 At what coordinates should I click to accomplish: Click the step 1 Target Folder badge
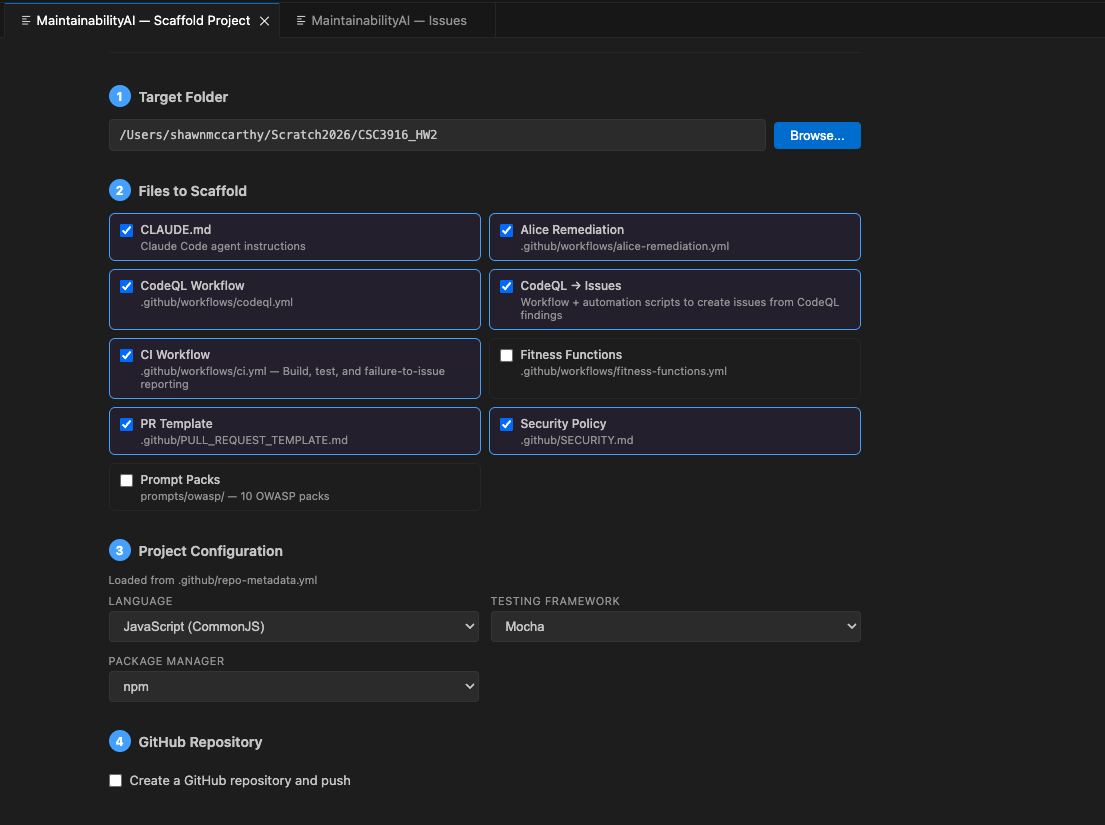pos(119,97)
